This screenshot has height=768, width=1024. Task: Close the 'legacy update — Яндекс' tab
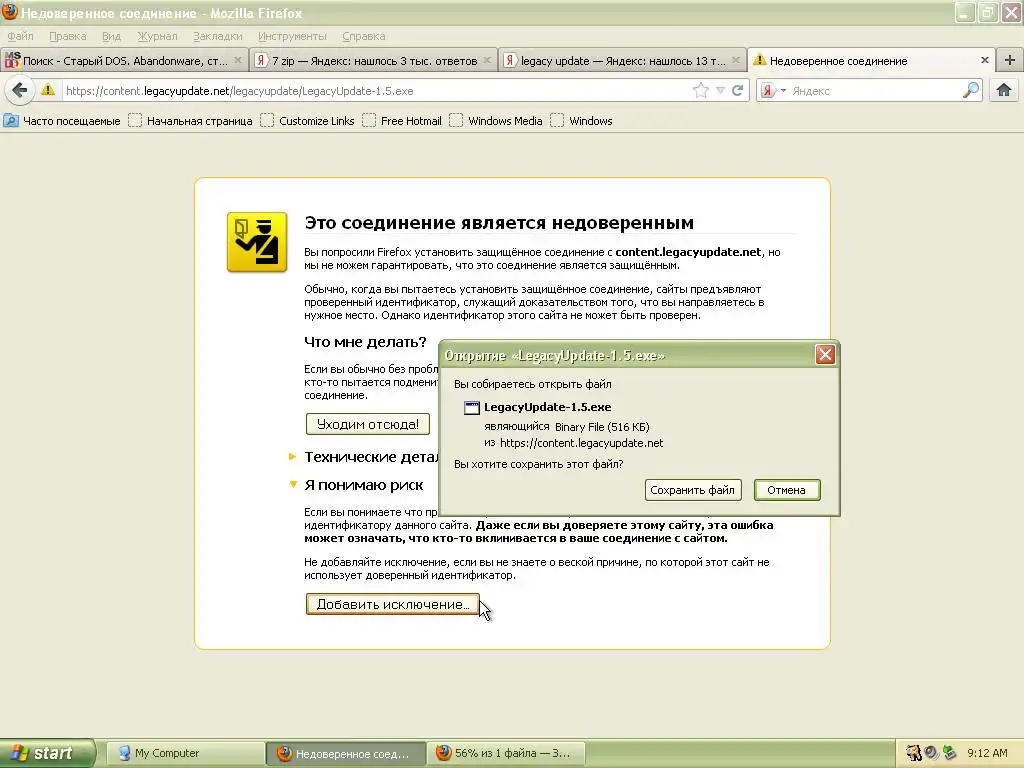tap(736, 60)
